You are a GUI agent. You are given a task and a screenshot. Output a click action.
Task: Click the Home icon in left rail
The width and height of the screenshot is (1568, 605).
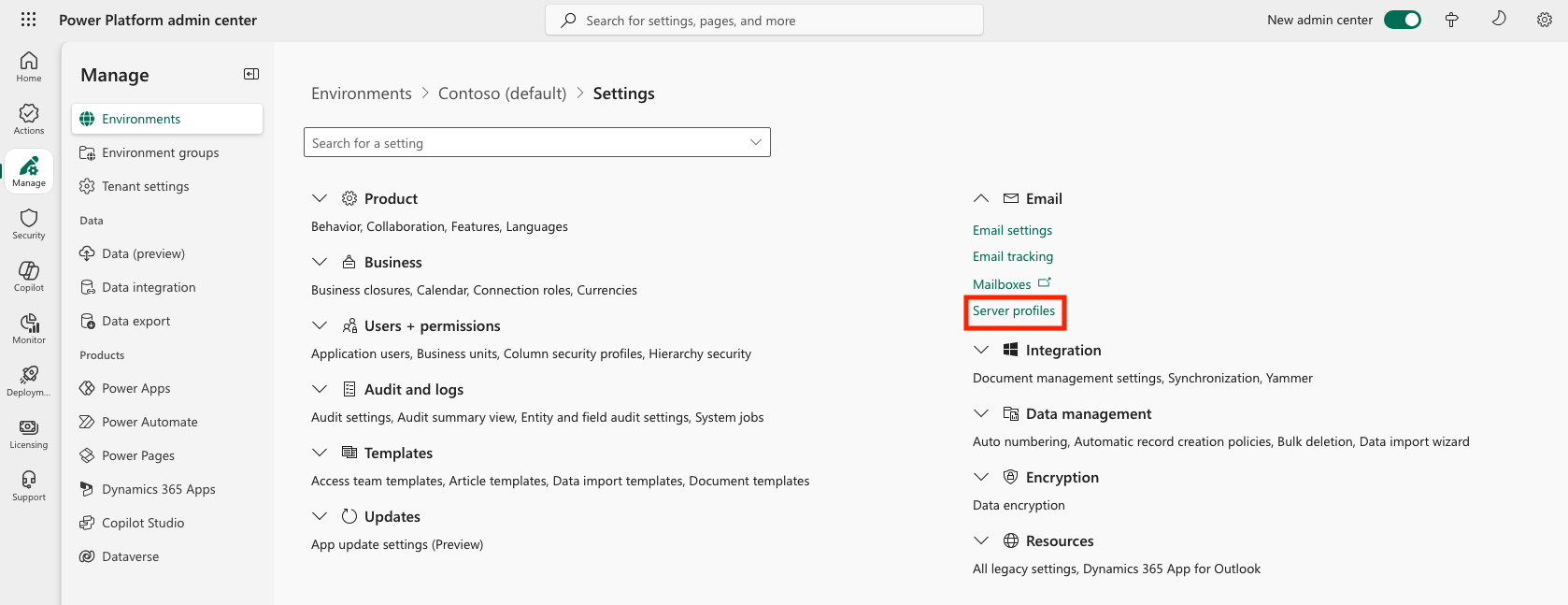[x=29, y=66]
